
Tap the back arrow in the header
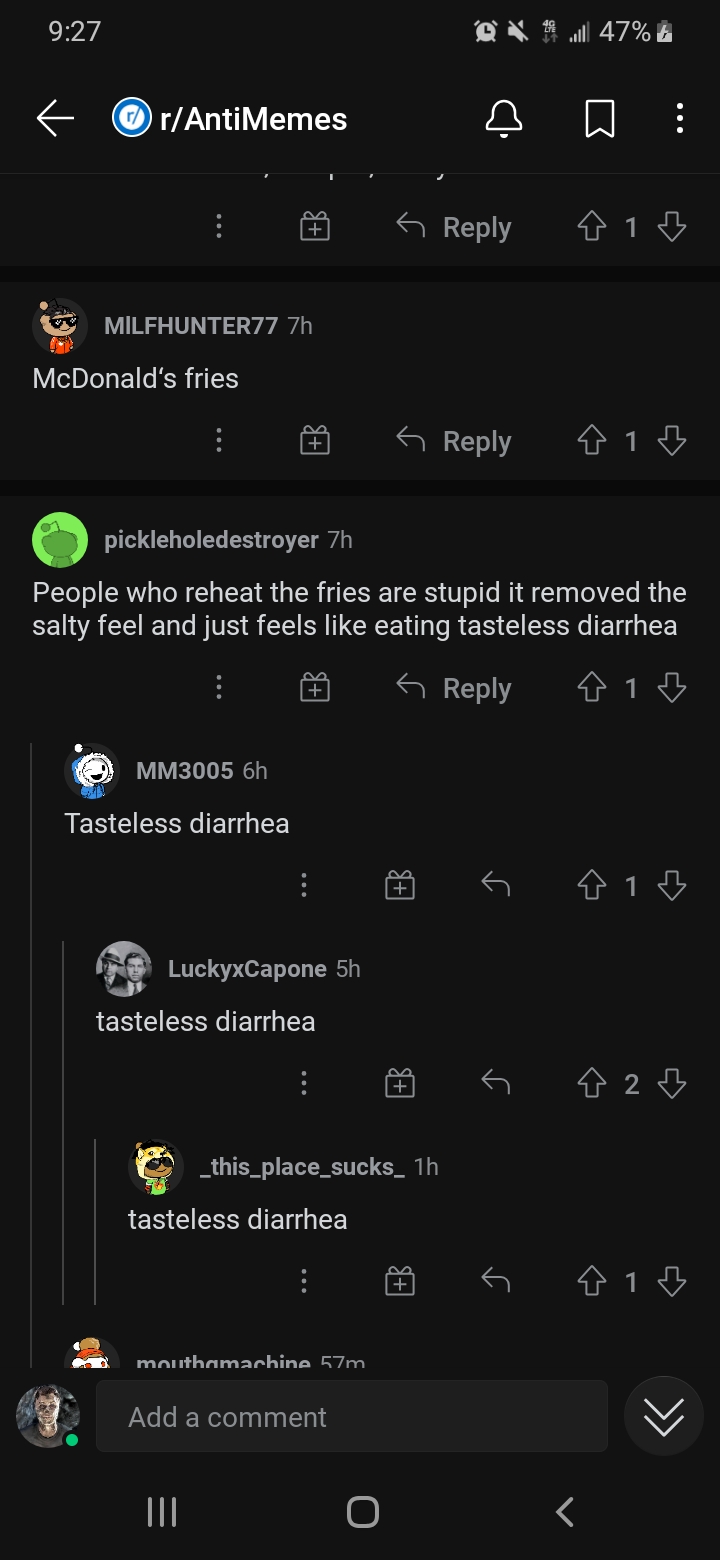(x=56, y=119)
